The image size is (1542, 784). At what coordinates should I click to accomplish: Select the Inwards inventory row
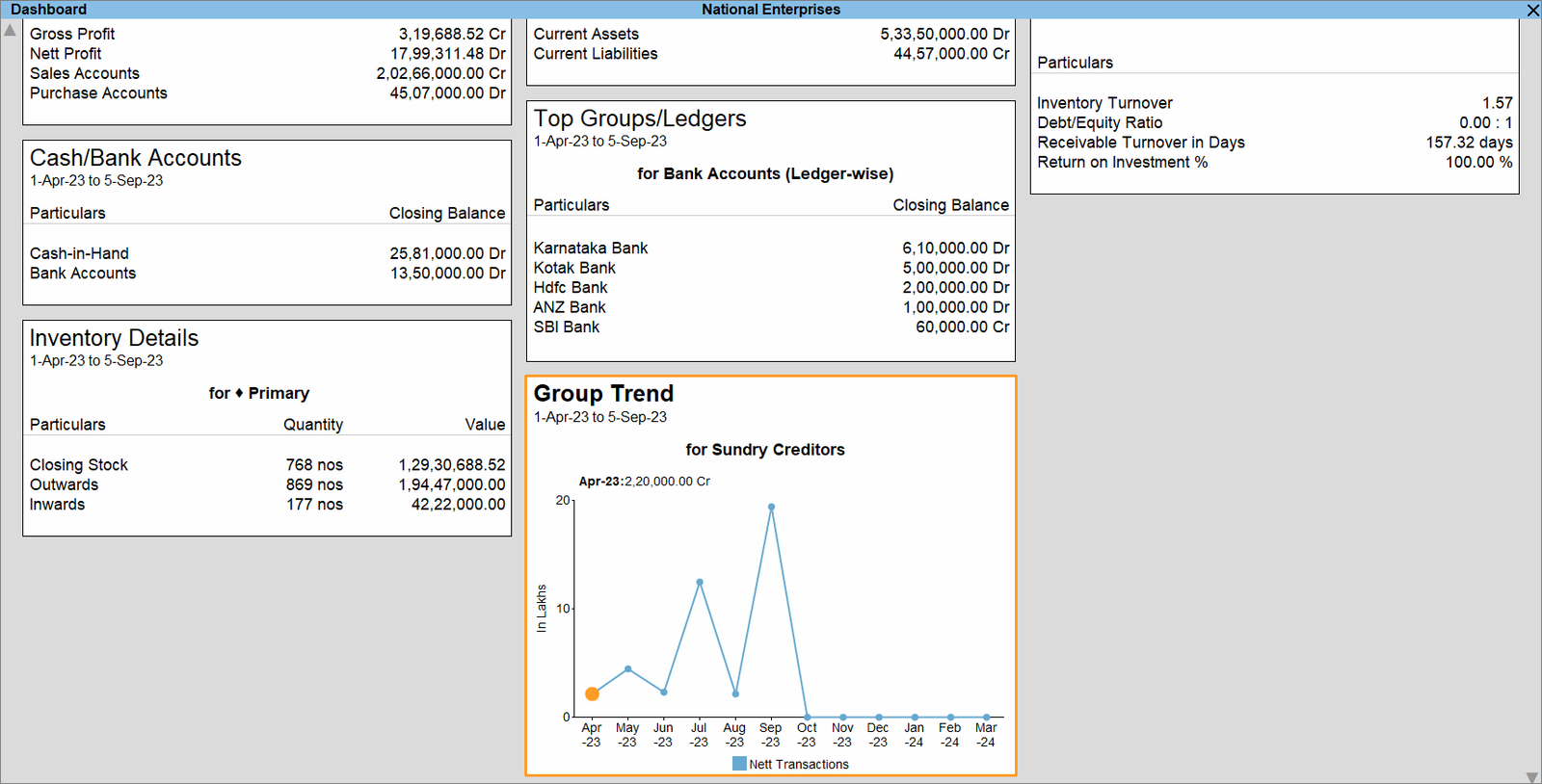(267, 505)
